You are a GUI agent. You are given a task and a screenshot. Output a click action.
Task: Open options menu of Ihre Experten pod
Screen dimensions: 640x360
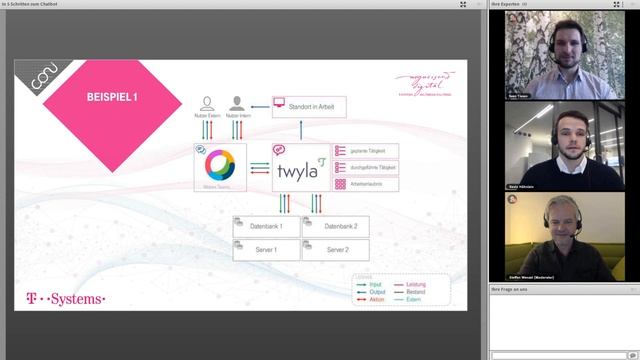[x=623, y=4]
